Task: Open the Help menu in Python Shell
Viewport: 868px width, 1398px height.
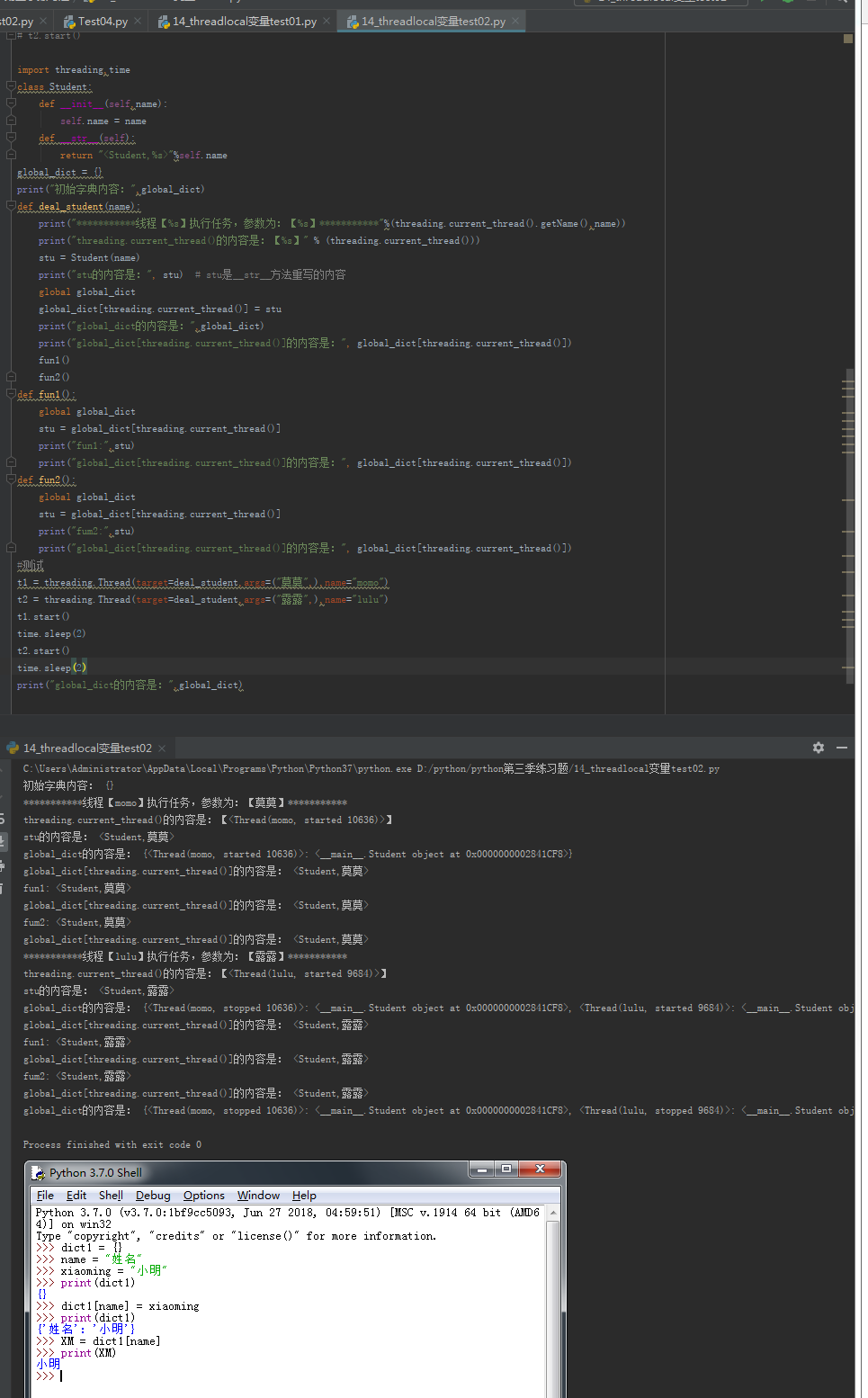Action: tap(304, 1196)
